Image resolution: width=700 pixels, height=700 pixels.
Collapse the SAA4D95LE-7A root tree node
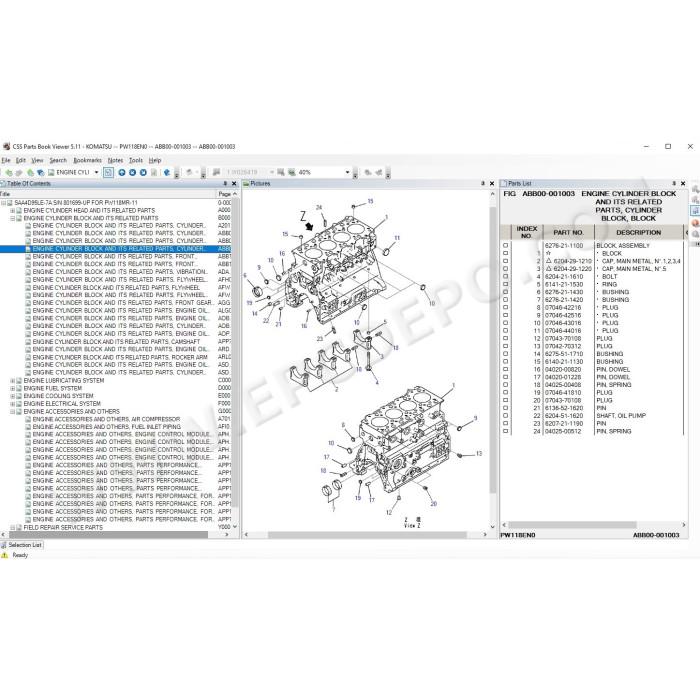click(4, 203)
